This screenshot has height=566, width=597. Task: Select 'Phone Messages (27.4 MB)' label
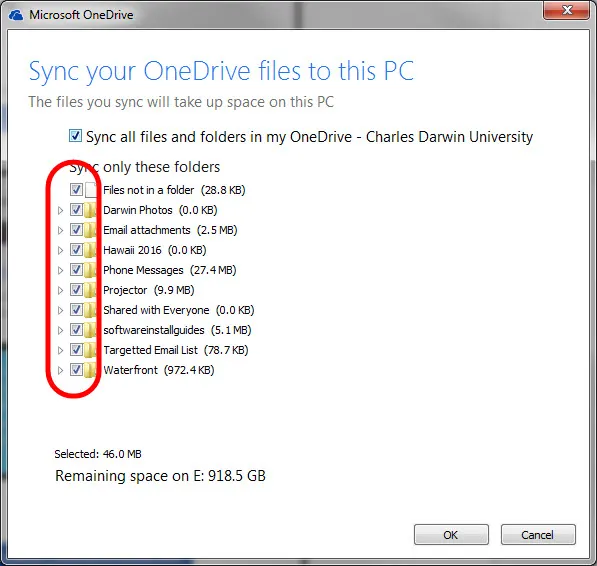[x=170, y=270]
